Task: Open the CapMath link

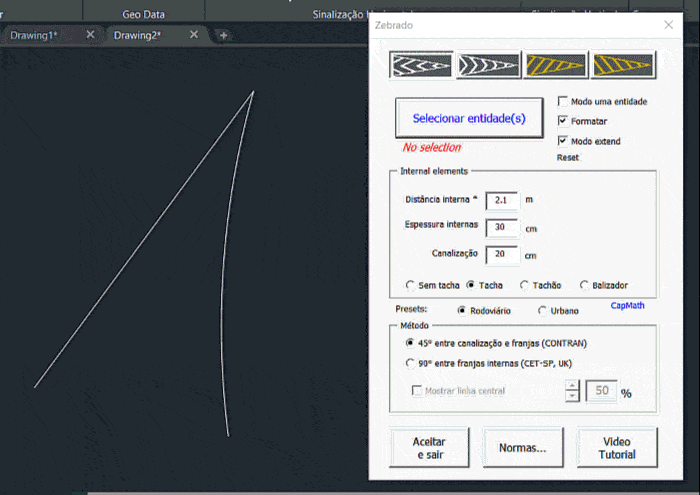Action: [627, 306]
